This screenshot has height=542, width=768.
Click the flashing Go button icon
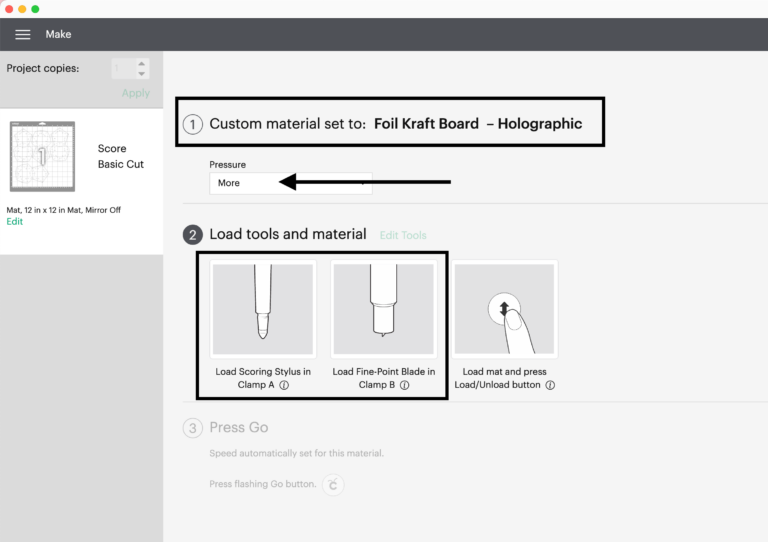coord(334,485)
